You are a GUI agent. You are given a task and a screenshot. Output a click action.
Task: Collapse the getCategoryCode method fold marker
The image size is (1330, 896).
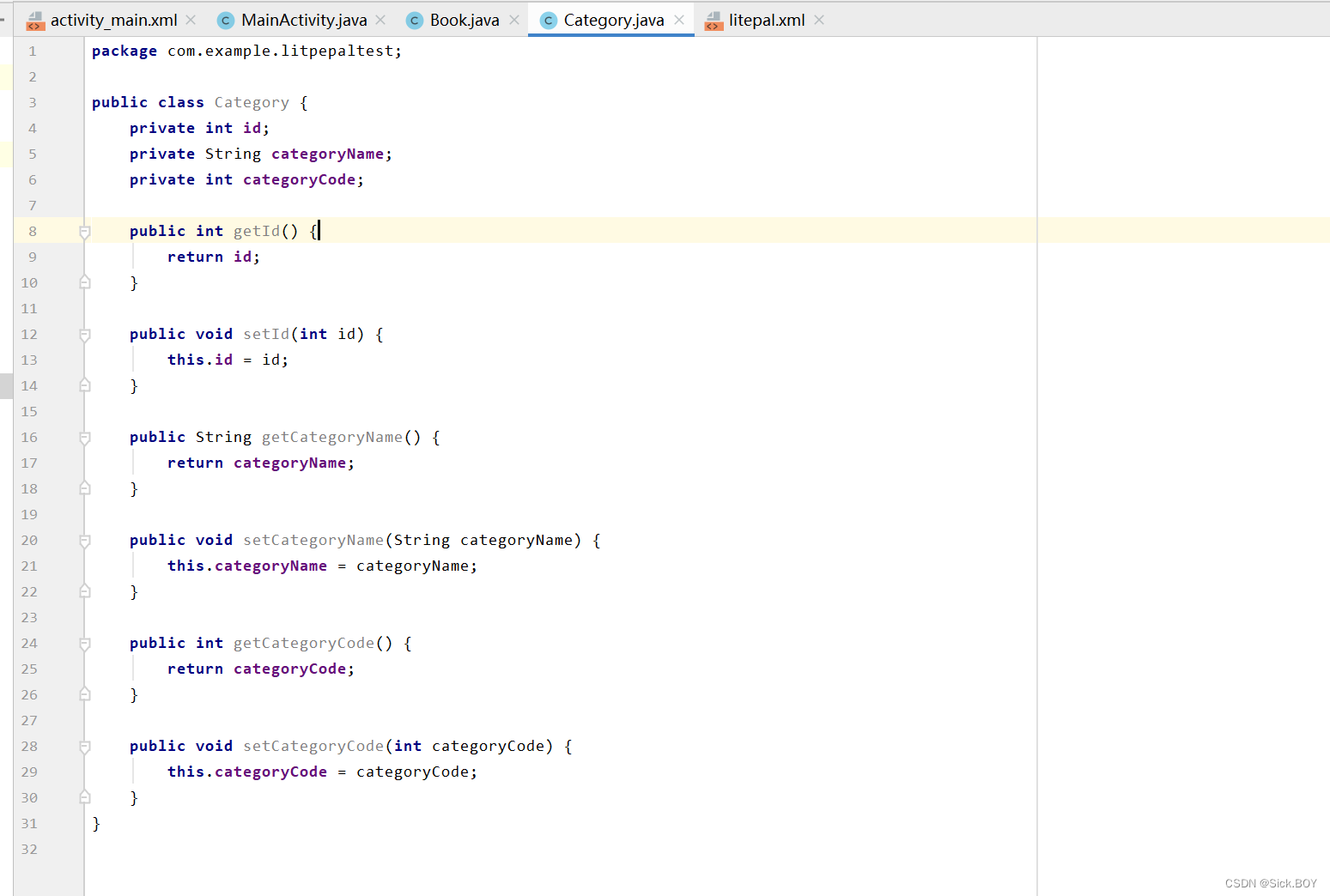[85, 644]
